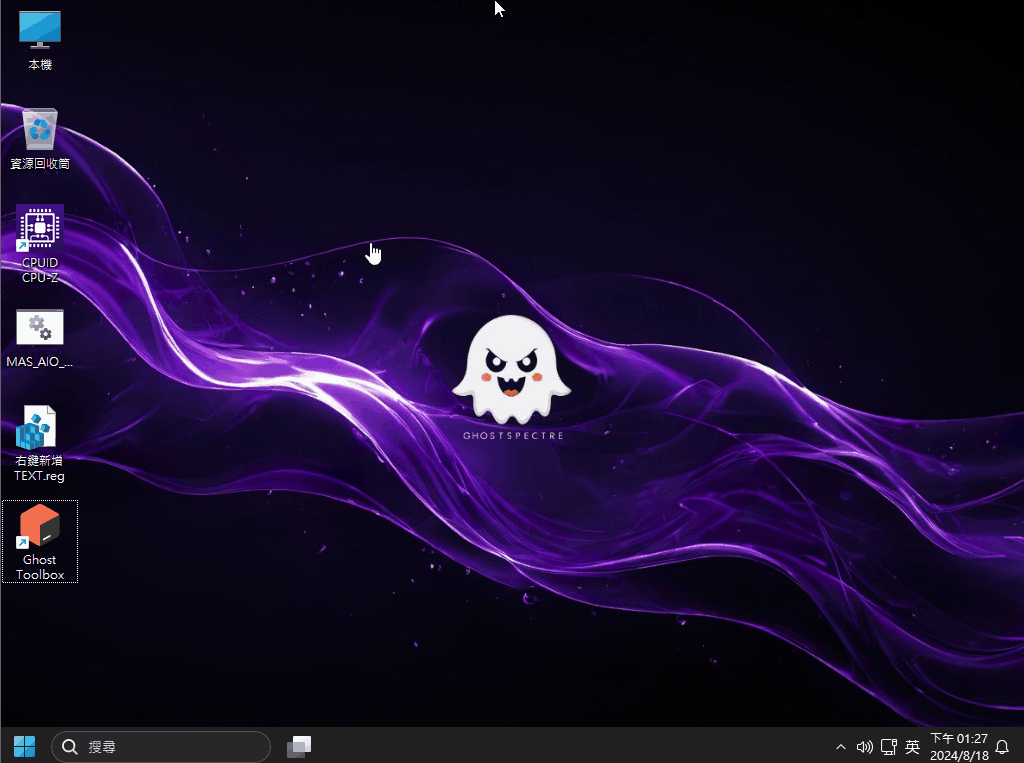
Task: Open the Windows Start menu
Action: [24, 746]
